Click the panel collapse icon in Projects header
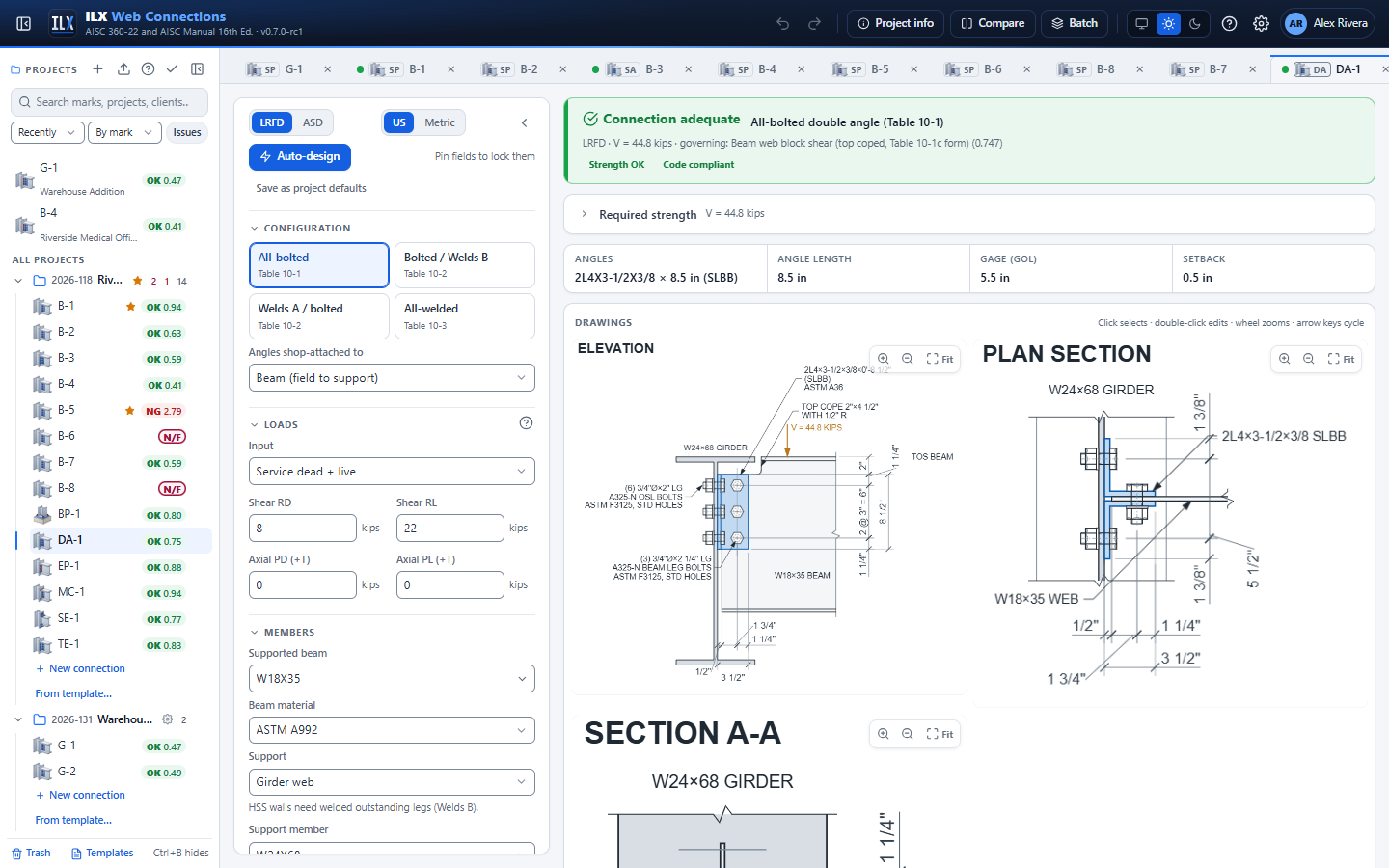Viewport: 1389px width, 868px height. point(198,69)
